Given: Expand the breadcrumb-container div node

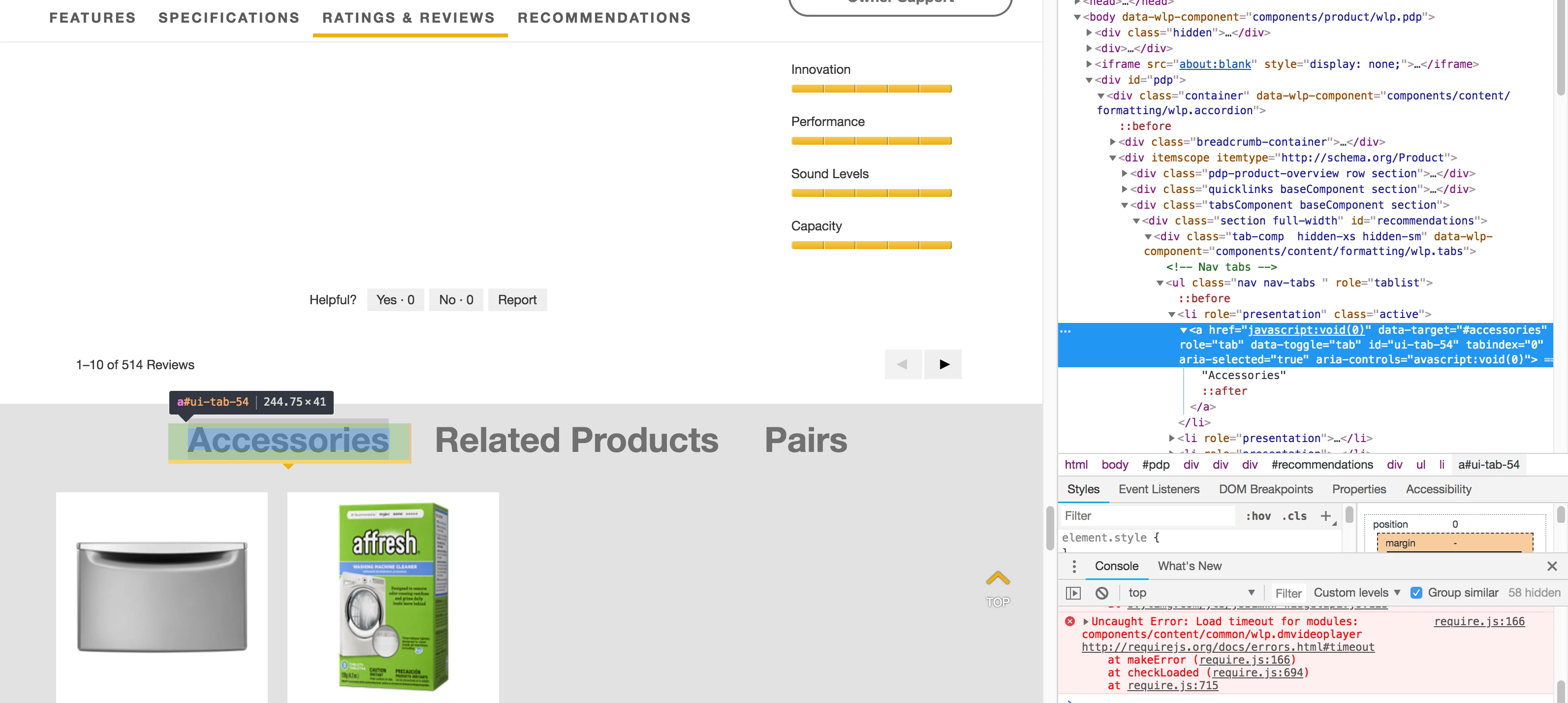Looking at the screenshot, I should coord(1113,142).
